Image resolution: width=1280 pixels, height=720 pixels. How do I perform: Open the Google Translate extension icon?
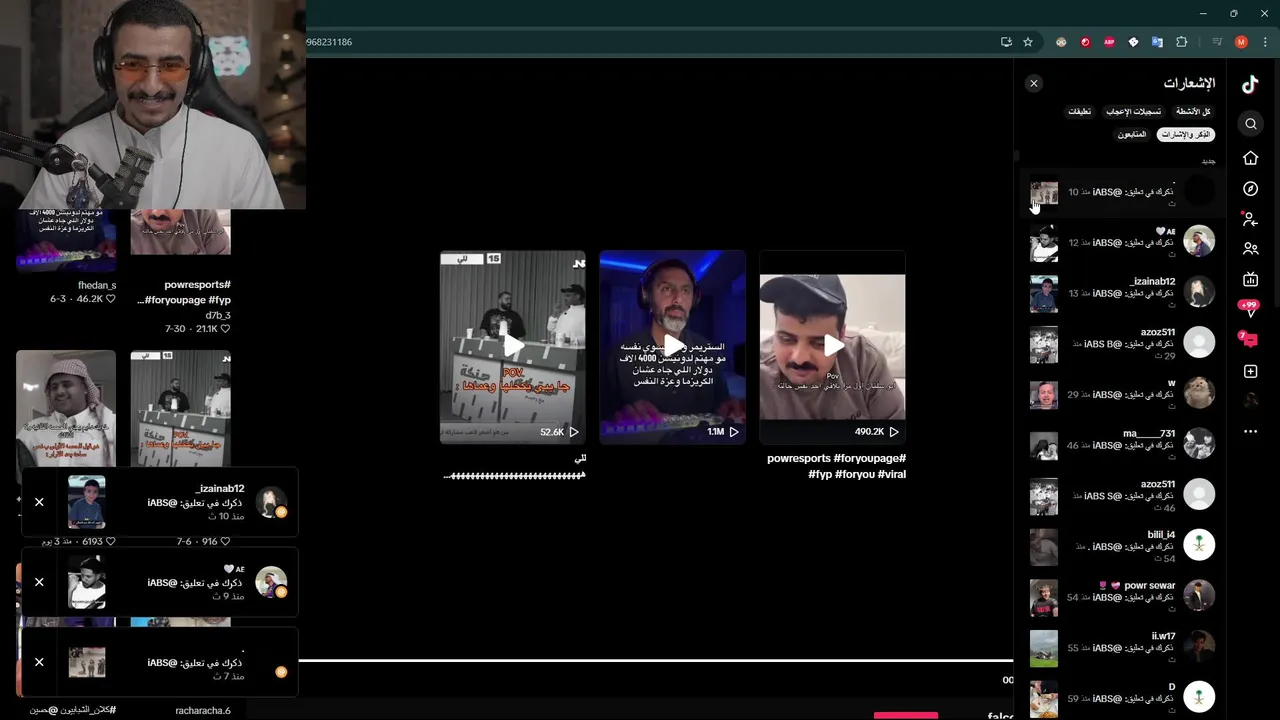(1157, 42)
